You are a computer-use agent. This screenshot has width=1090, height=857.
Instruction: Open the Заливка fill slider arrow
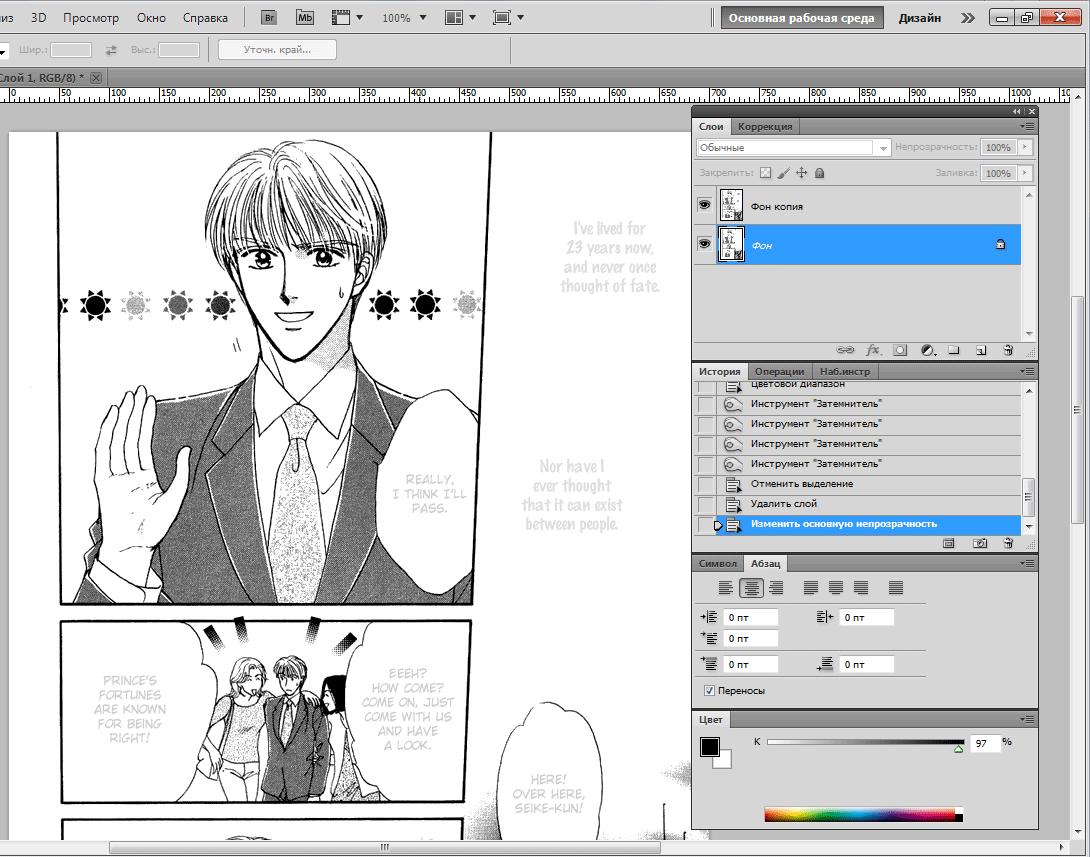click(x=1025, y=172)
